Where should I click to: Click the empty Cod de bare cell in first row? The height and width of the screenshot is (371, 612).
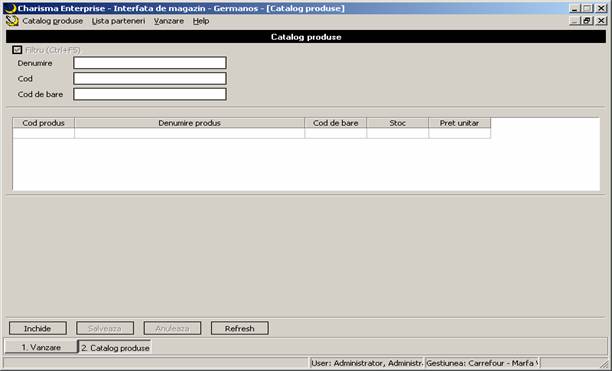click(335, 133)
